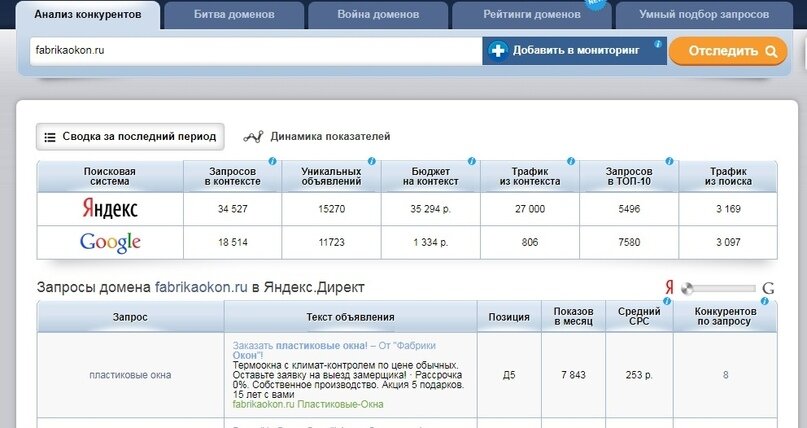Click info icon for Бюджет на контекст column
Viewport: 807px width, 428px height.
[471, 162]
